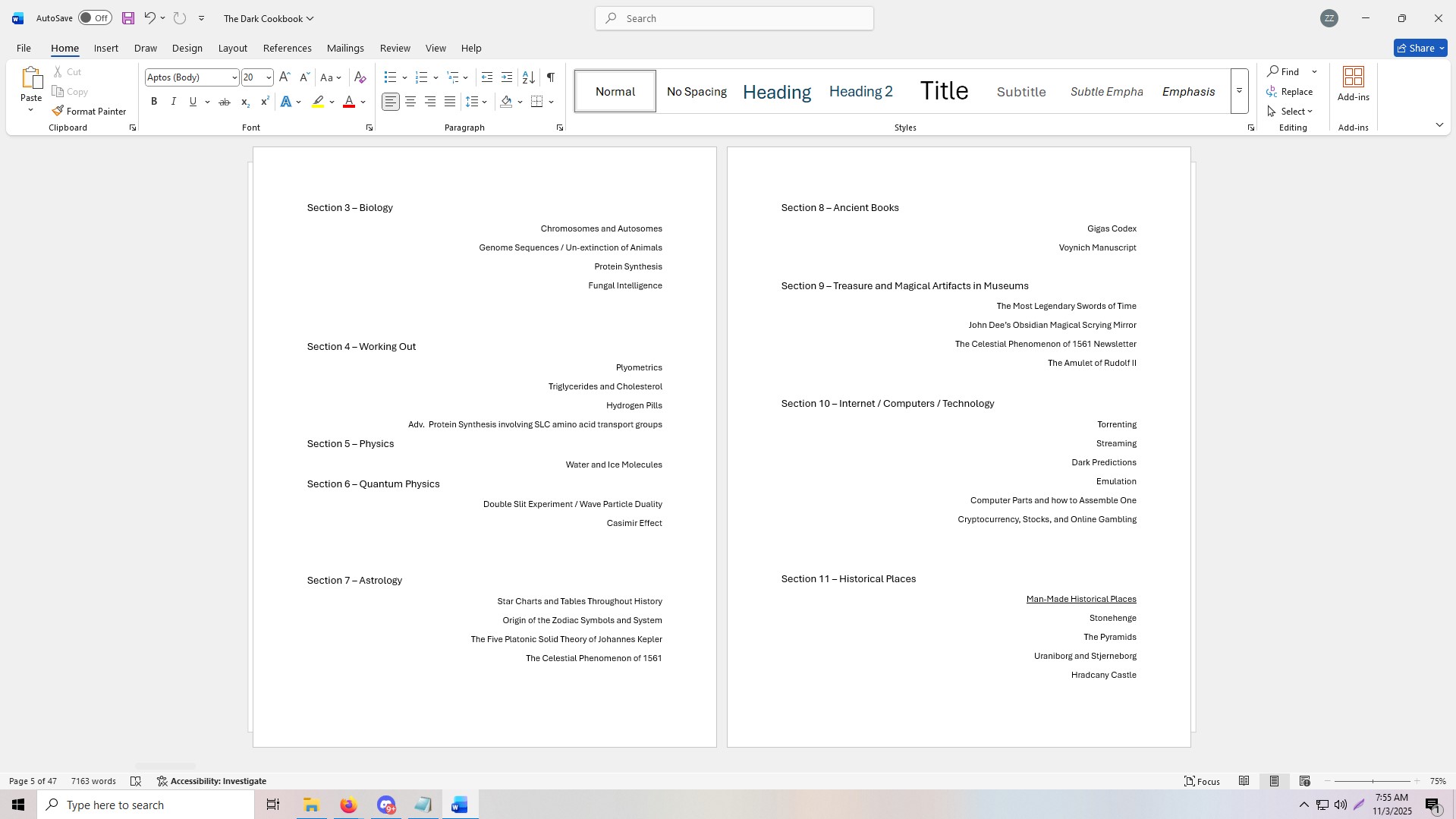
Task: Switch to Read Mode view
Action: coord(1244,781)
